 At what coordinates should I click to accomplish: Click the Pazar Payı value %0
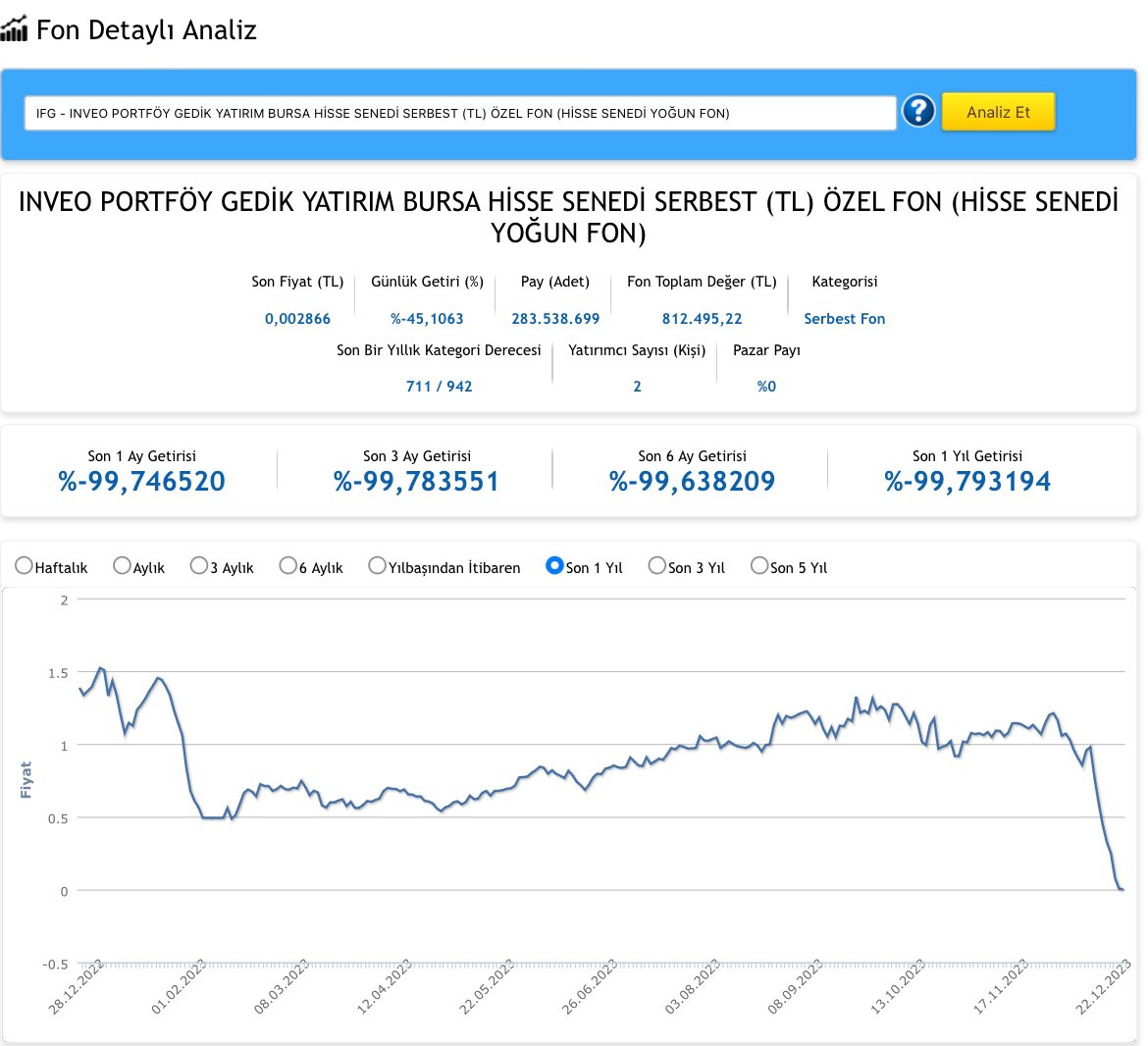(766, 386)
